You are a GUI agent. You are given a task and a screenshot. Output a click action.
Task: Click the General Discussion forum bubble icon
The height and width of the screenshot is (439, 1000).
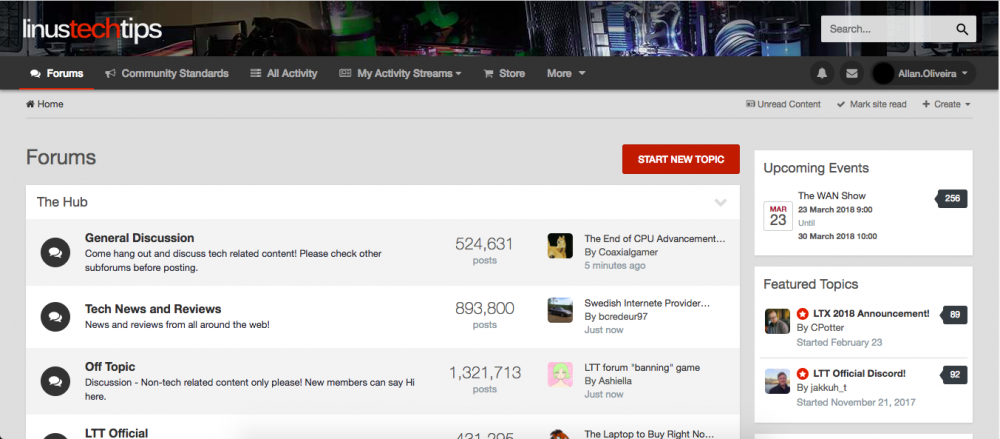(55, 253)
